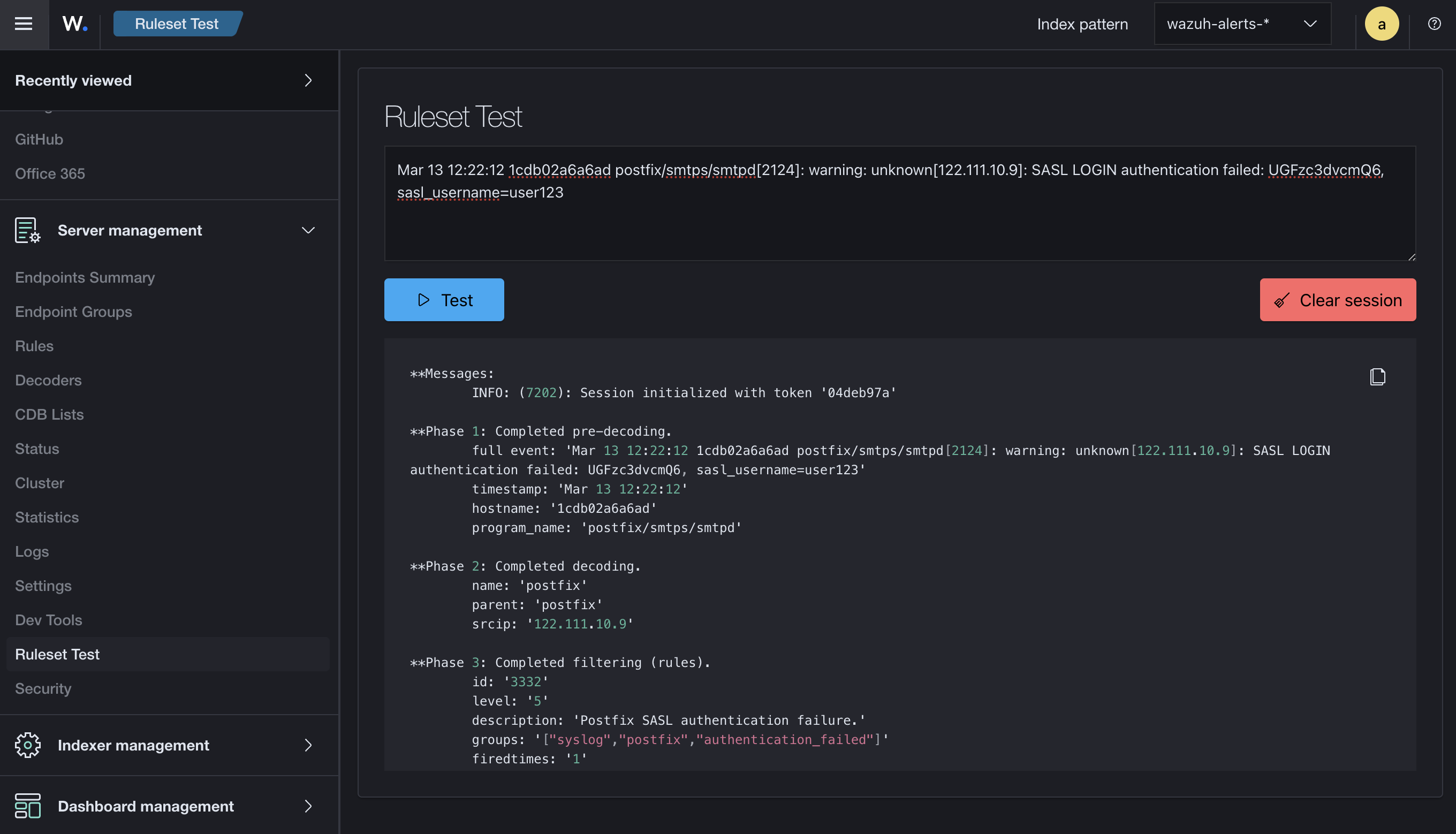
Task: Click the Ruleset Test breadcrumb
Action: (177, 24)
